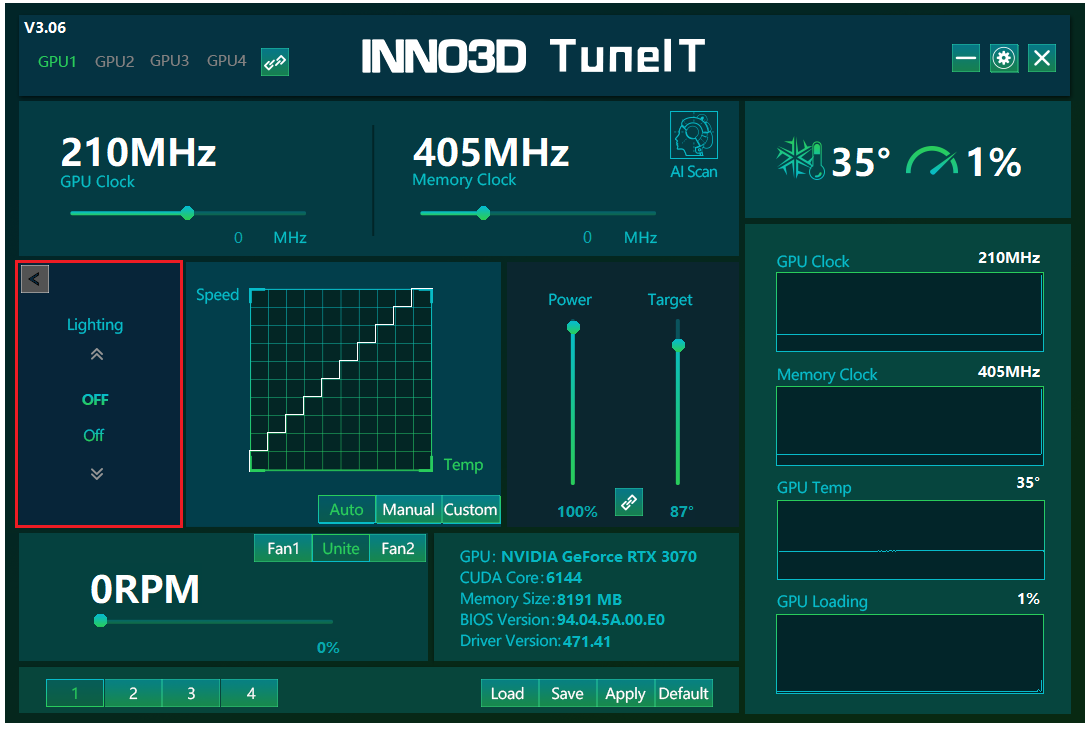This screenshot has width=1091, height=730.
Task: Switch to the GPU3 tab
Action: click(x=169, y=61)
